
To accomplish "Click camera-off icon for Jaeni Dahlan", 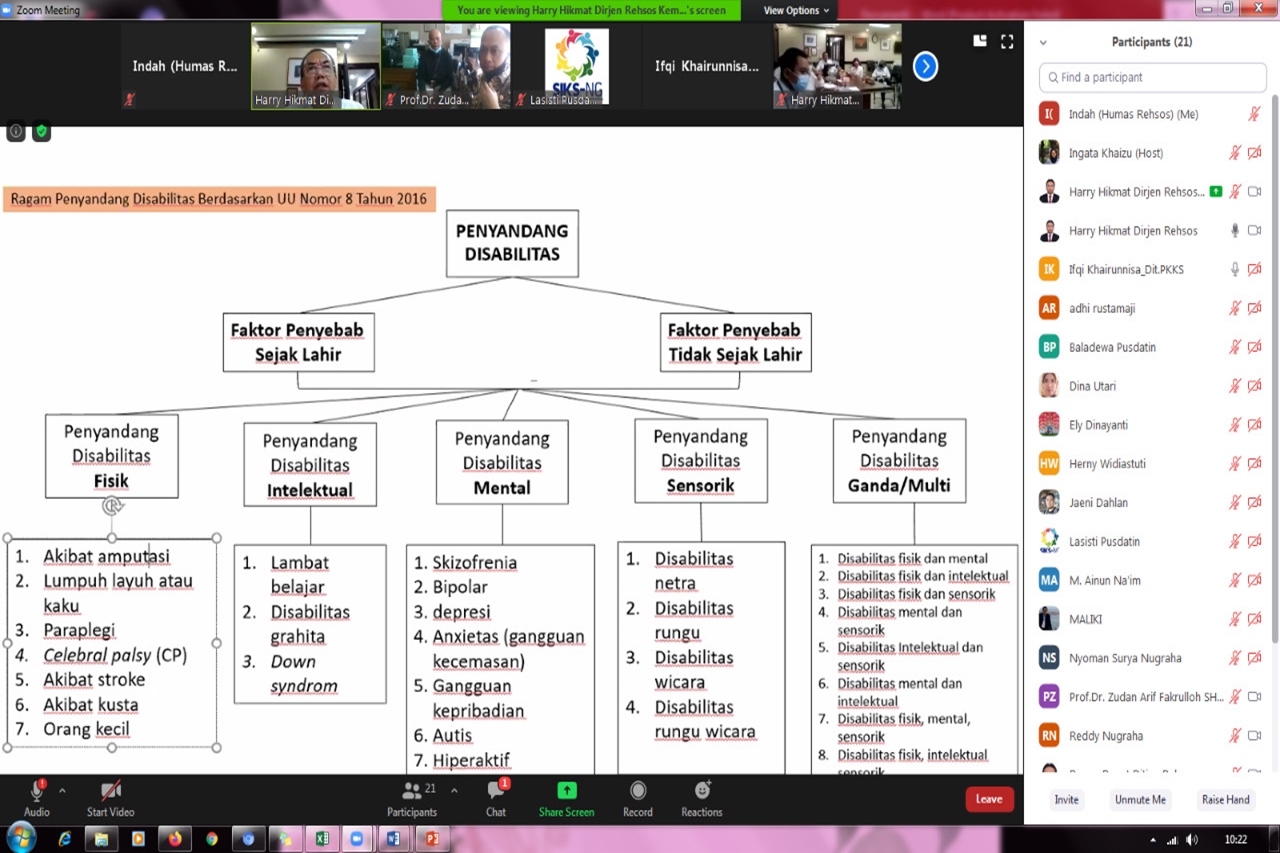I will pos(1254,502).
